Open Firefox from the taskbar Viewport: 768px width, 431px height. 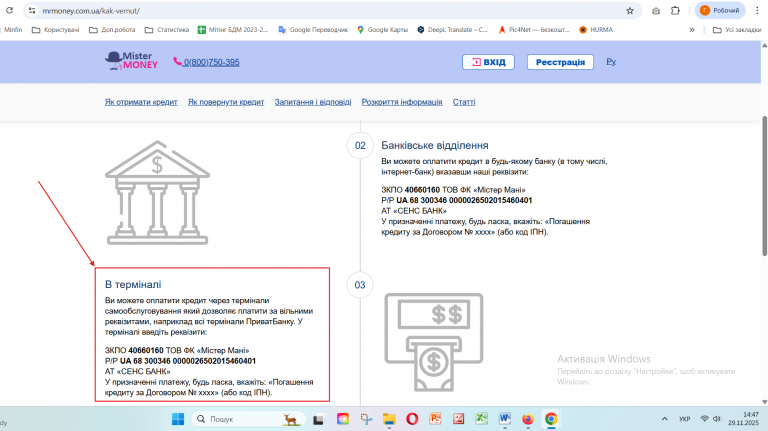click(528, 419)
